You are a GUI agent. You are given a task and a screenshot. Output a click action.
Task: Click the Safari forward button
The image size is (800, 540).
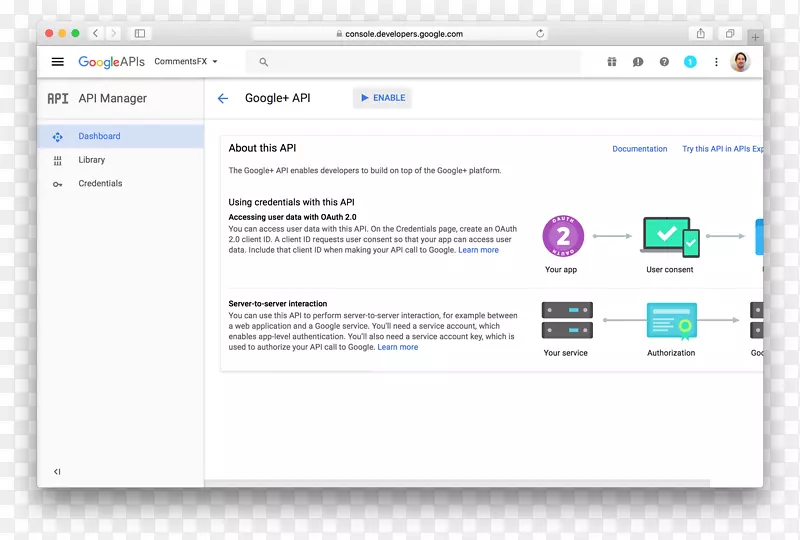click(113, 33)
